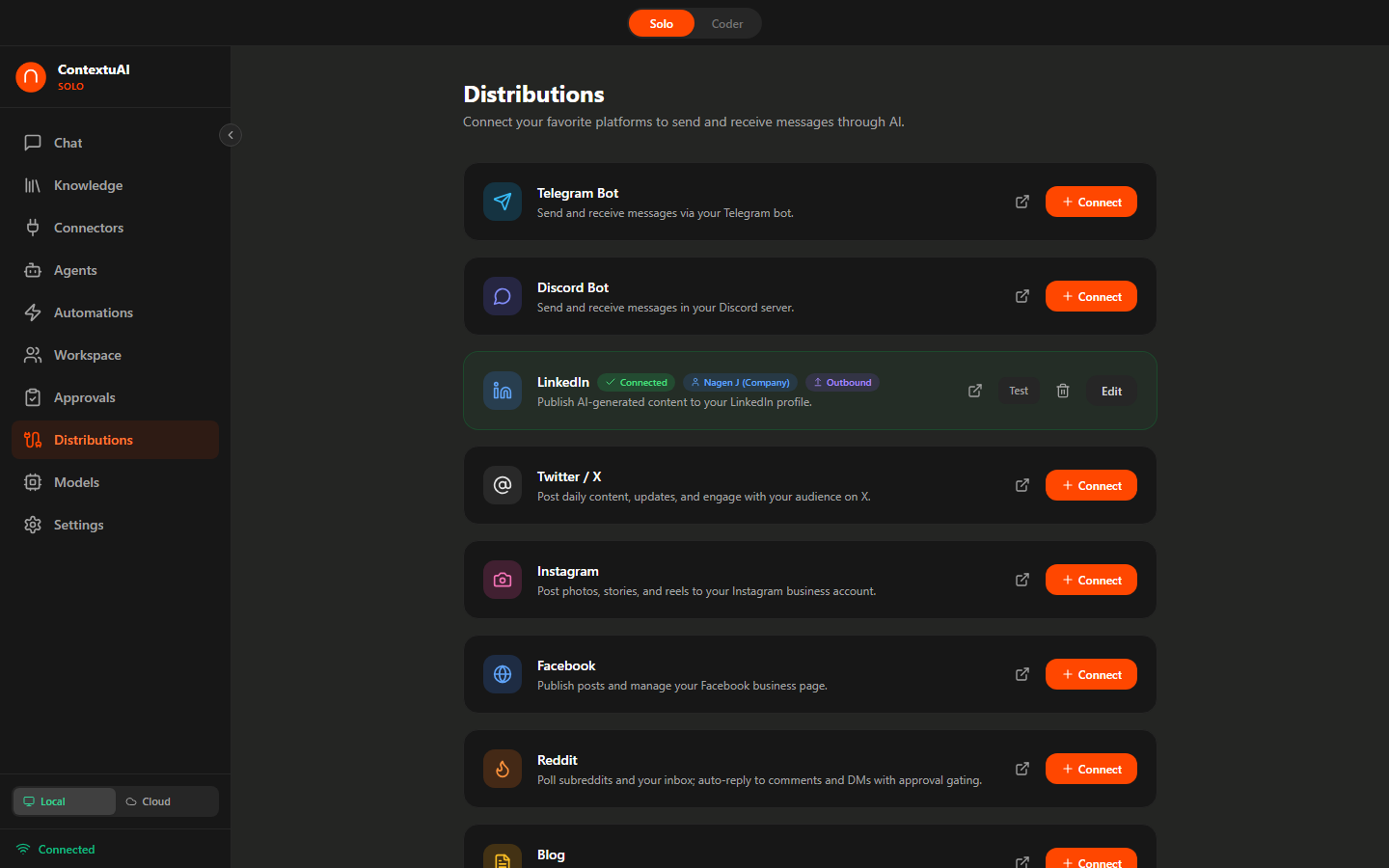Open Discord Bot external link icon
The image size is (1389, 868).
1022,296
